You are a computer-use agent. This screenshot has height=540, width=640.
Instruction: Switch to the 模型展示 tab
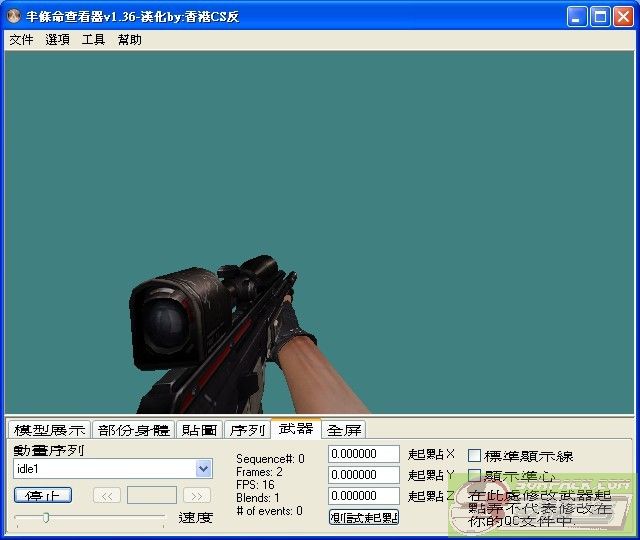click(x=49, y=430)
